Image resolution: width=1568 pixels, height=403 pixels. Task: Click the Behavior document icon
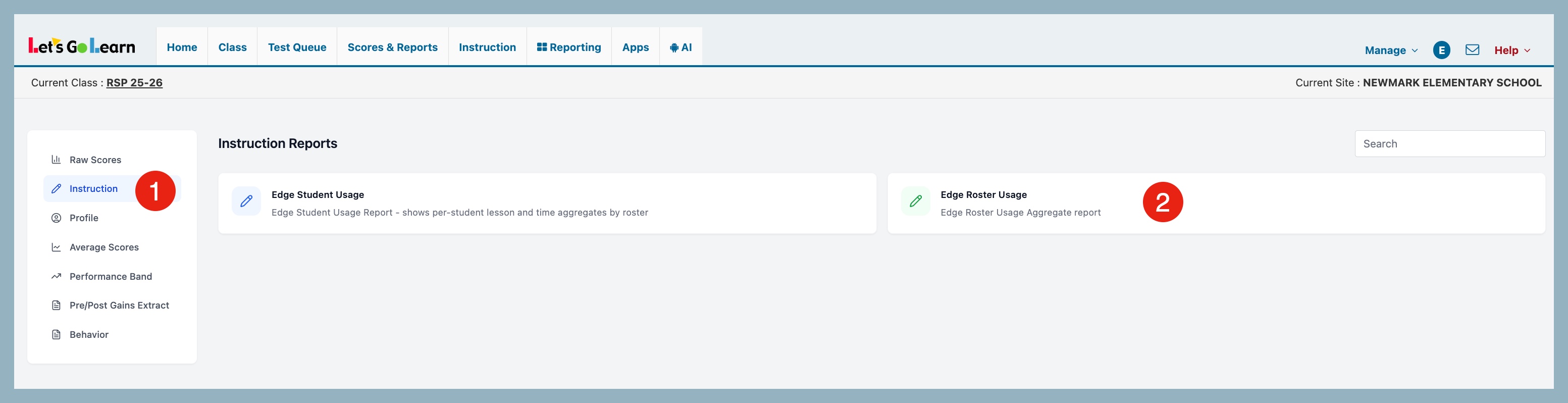click(56, 335)
